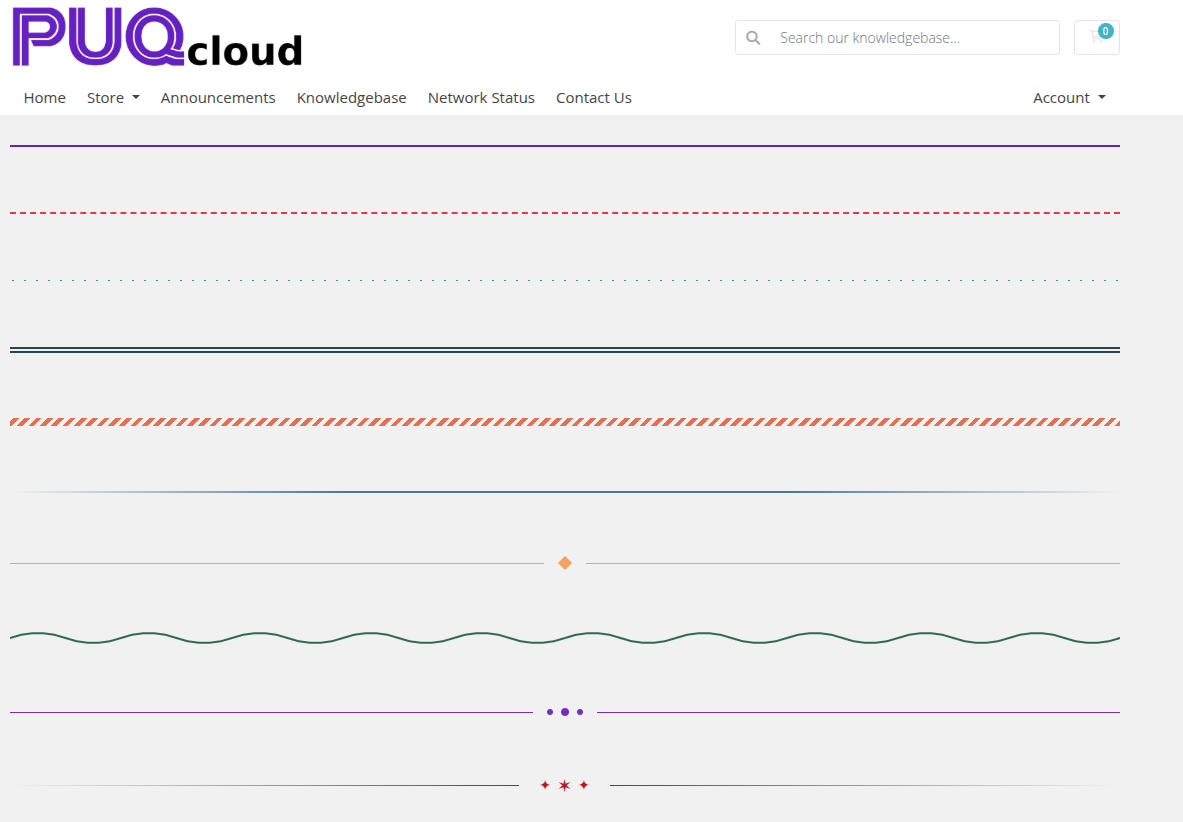This screenshot has height=822, width=1183.
Task: Click the red star divider ornament
Action: (x=564, y=785)
